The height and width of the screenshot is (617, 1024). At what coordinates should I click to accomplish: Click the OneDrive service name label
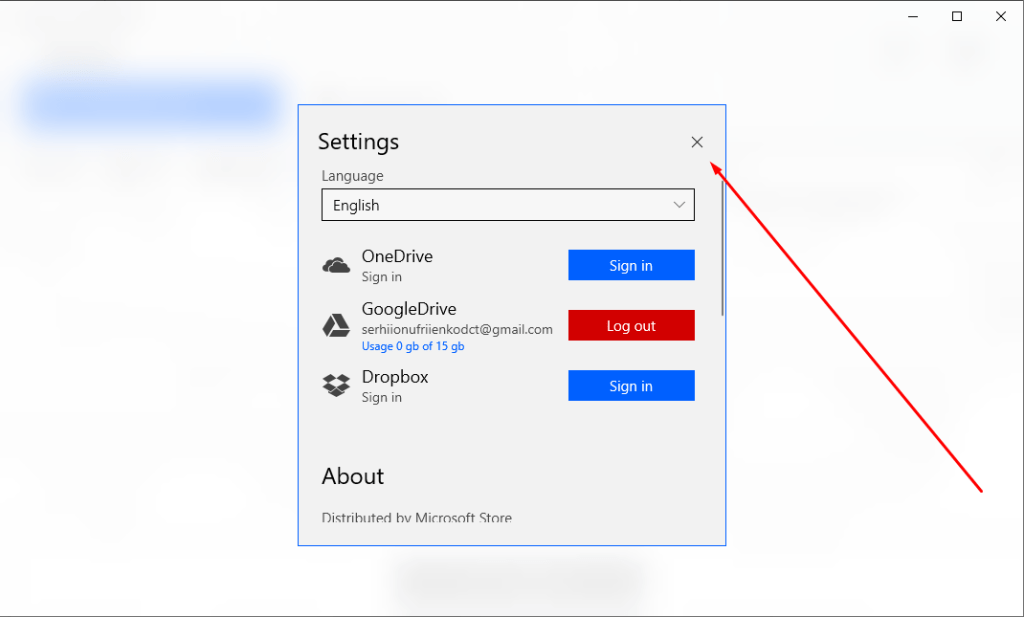397,256
